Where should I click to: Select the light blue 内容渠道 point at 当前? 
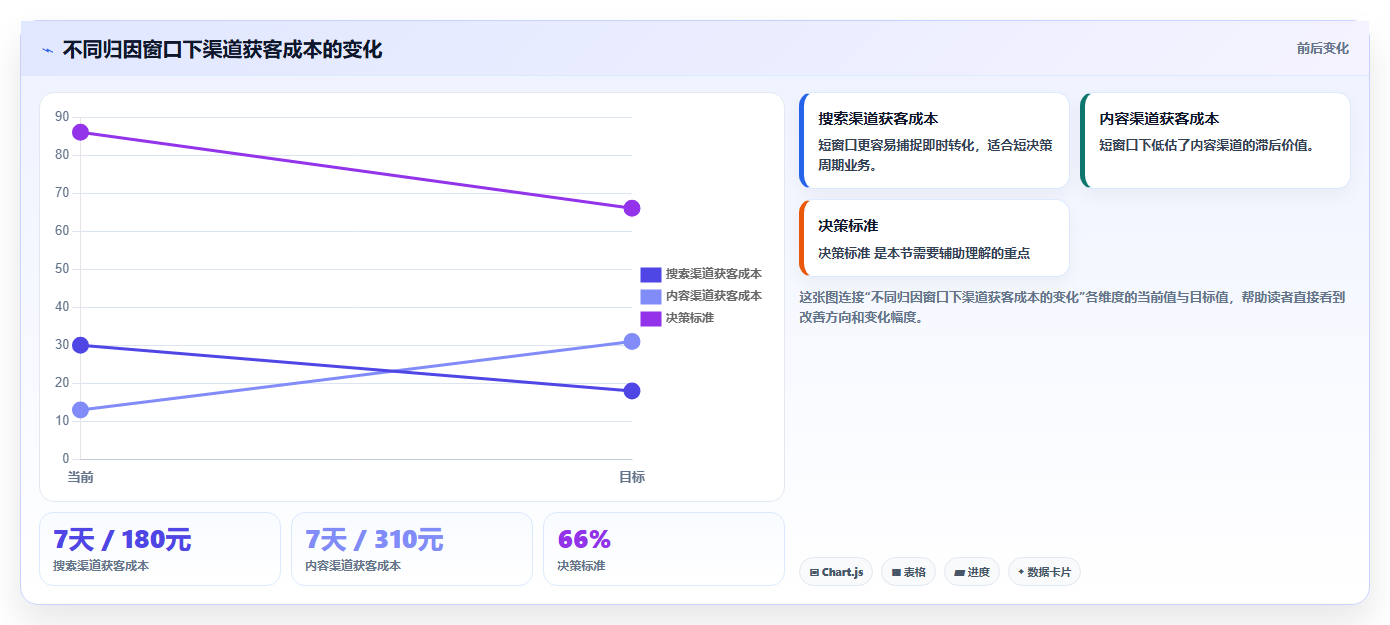[x=81, y=410]
